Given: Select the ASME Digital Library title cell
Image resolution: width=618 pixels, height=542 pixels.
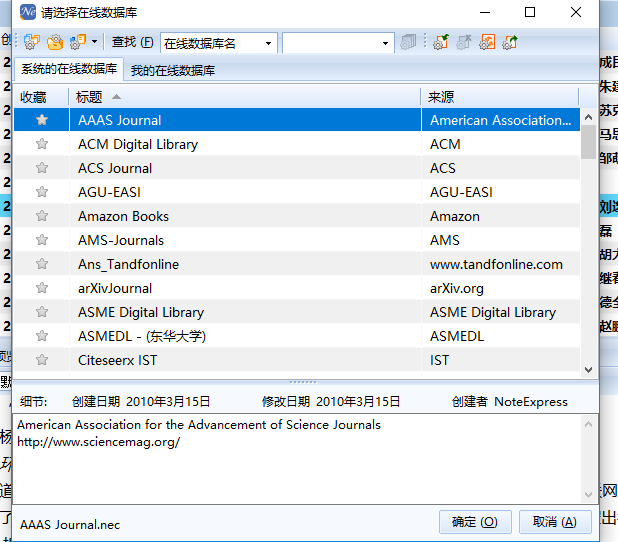Looking at the screenshot, I should [x=245, y=312].
